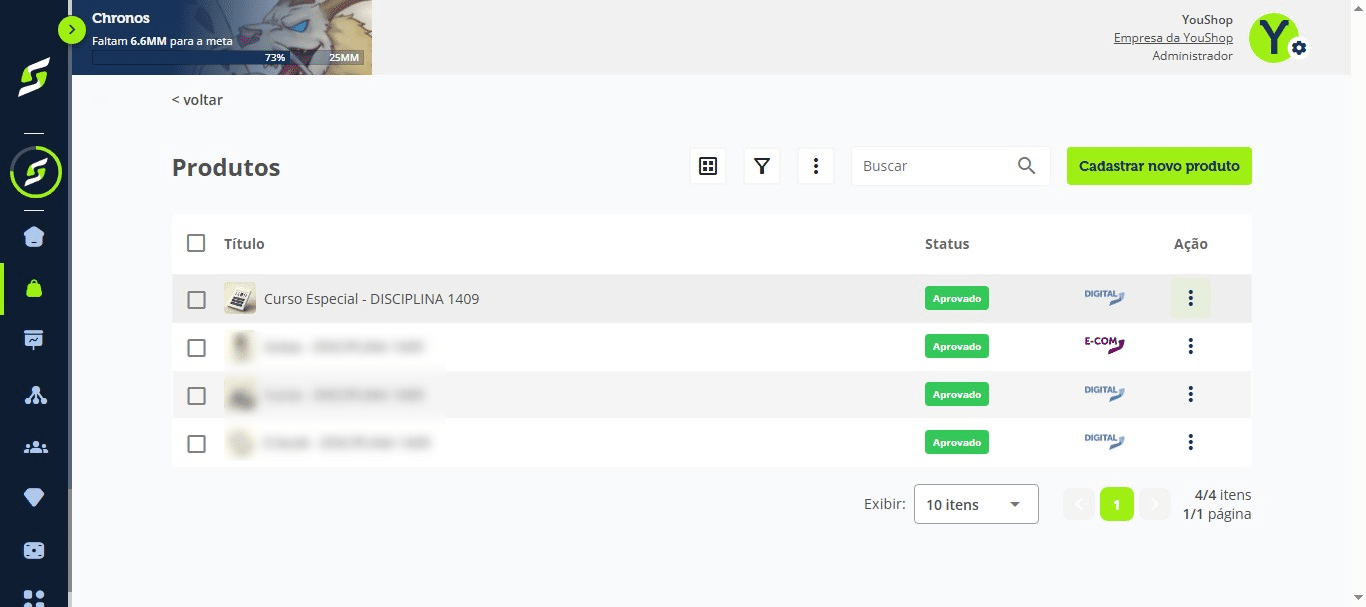Viewport: 1366px width, 607px height.
Task: Click Faltam 6.6MM para a meta text
Action: 162,41
